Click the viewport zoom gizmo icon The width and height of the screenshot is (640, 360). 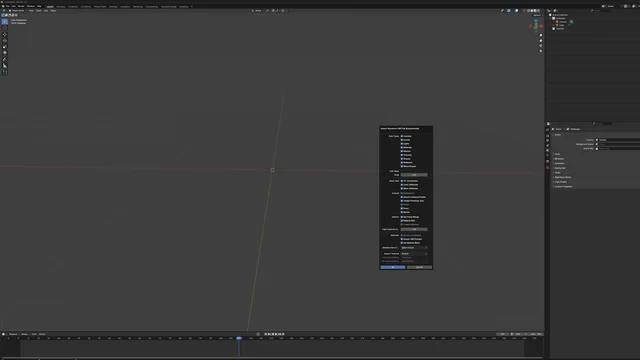(x=541, y=35)
